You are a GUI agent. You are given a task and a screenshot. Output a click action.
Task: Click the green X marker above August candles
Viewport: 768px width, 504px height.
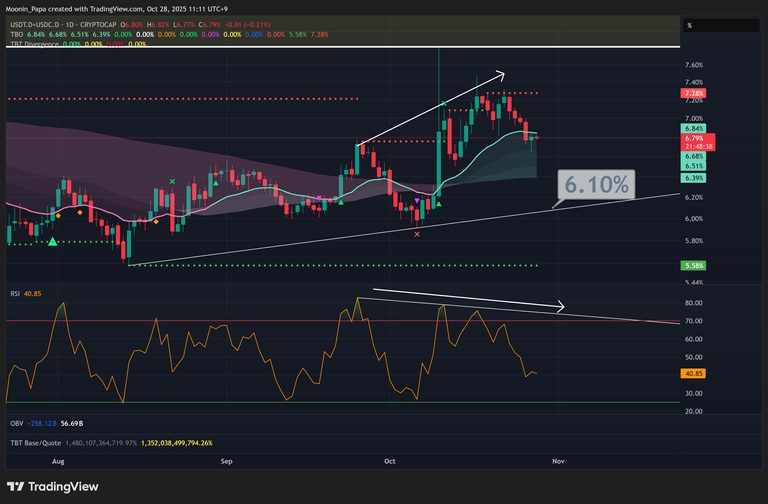pos(173,182)
